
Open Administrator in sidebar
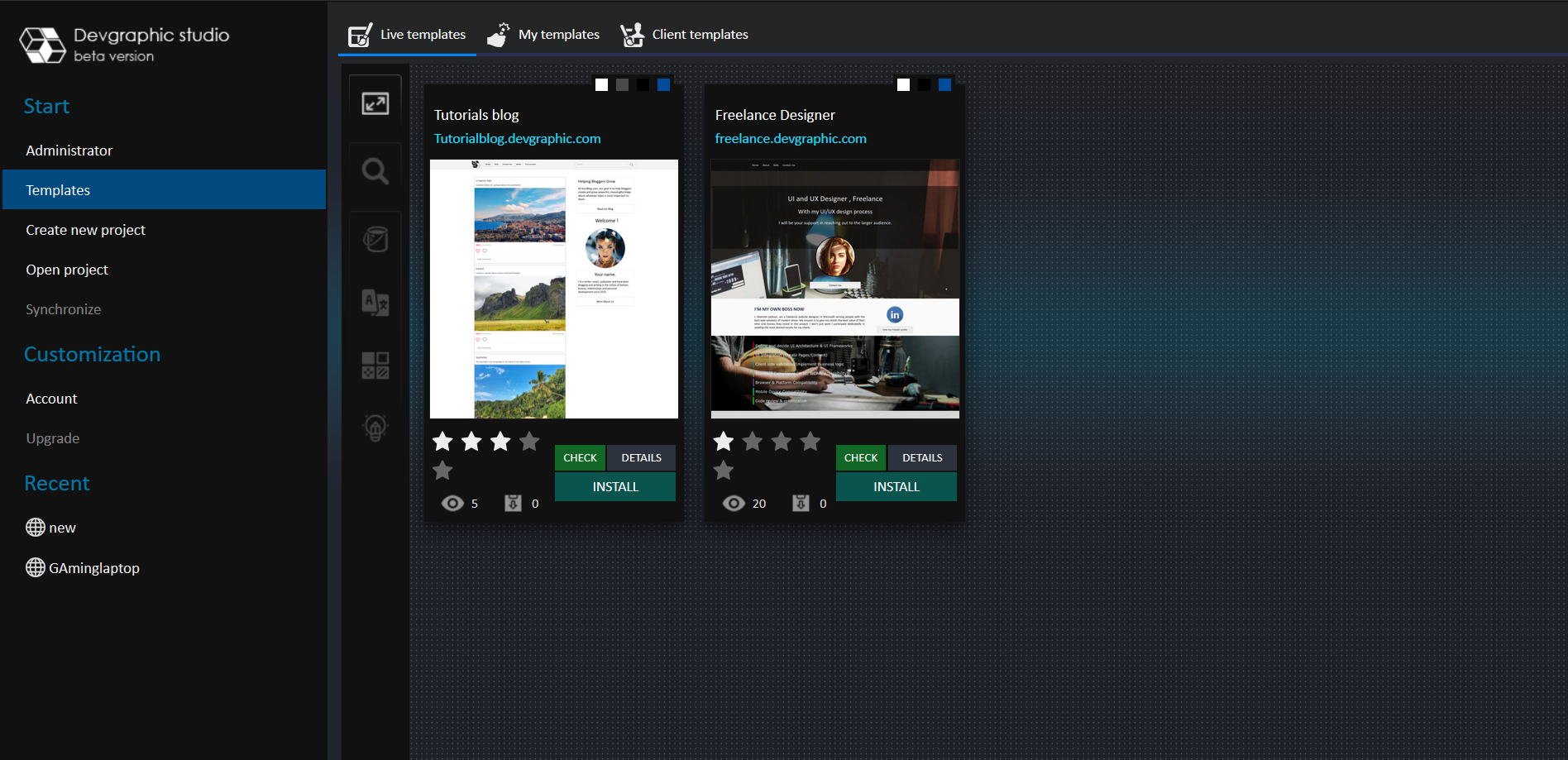[x=165, y=151]
